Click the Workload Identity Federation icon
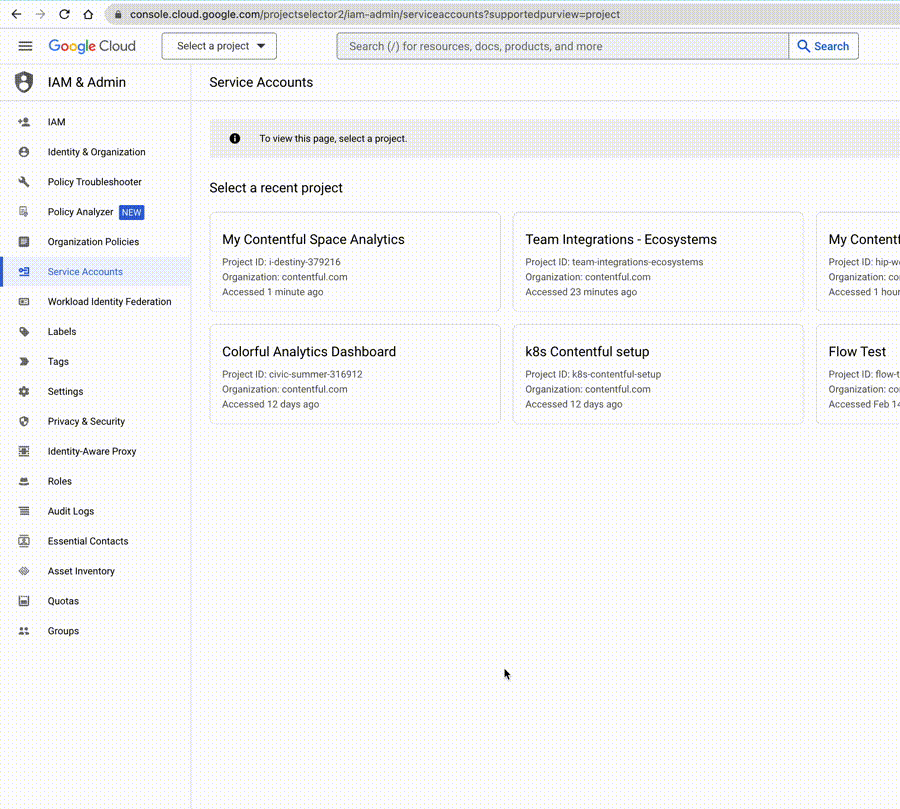The height and width of the screenshot is (809, 900). click(x=24, y=301)
